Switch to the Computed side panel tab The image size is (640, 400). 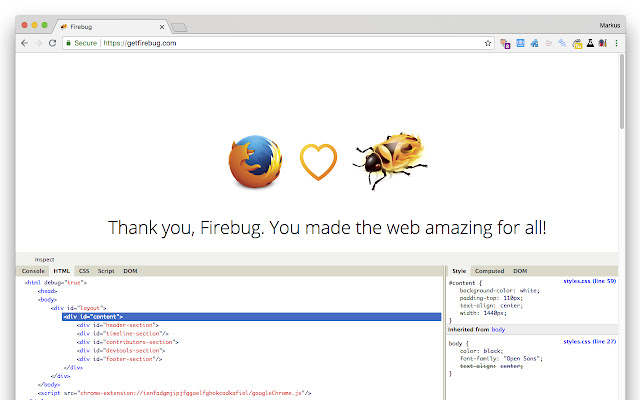coord(489,271)
